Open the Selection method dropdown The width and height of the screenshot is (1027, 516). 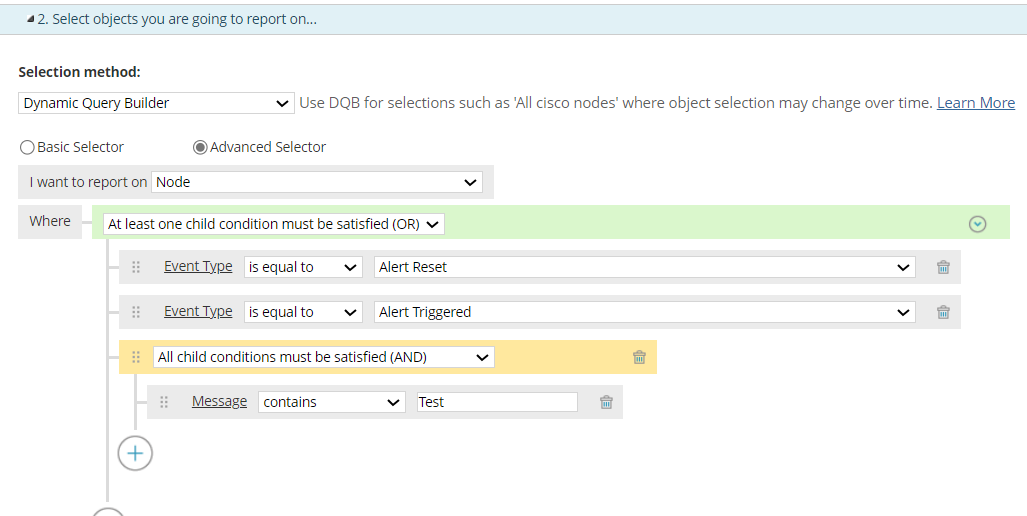click(x=156, y=103)
